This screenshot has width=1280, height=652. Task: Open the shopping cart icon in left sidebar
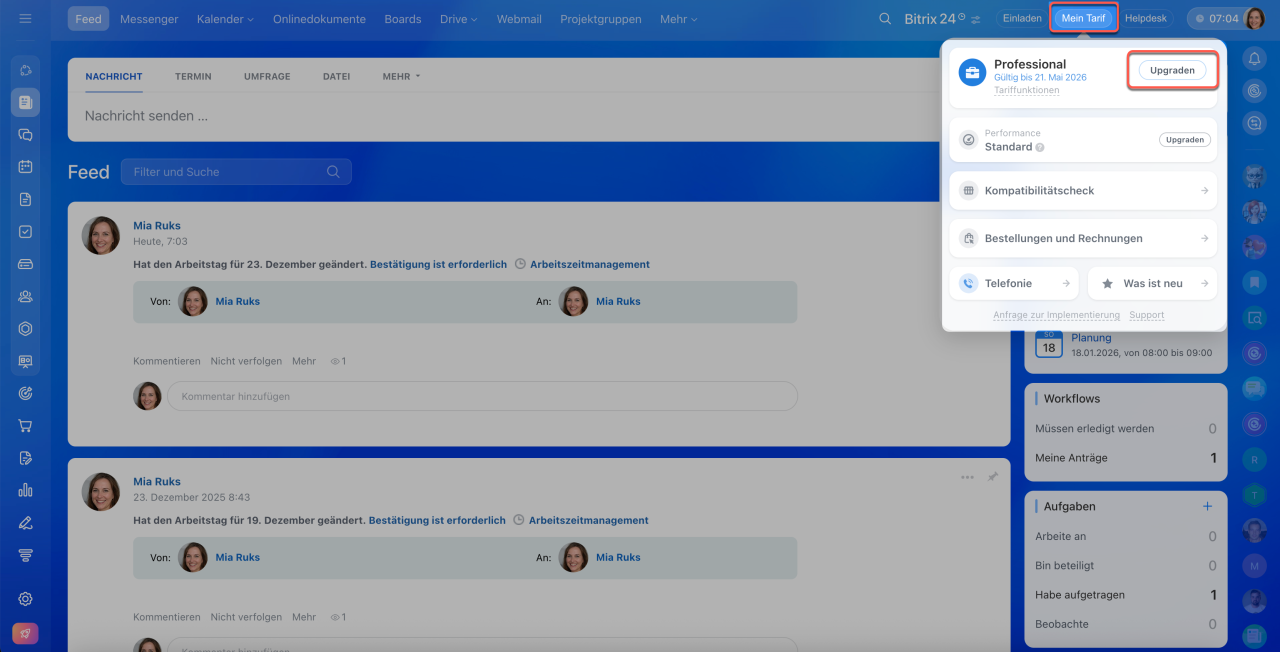(26, 425)
